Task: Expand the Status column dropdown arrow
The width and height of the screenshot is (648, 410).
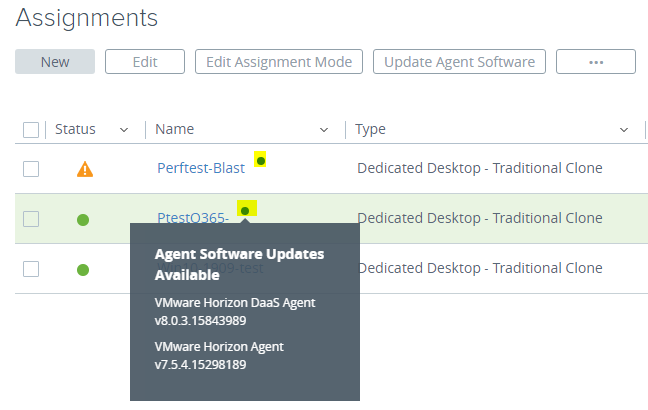Action: [124, 130]
